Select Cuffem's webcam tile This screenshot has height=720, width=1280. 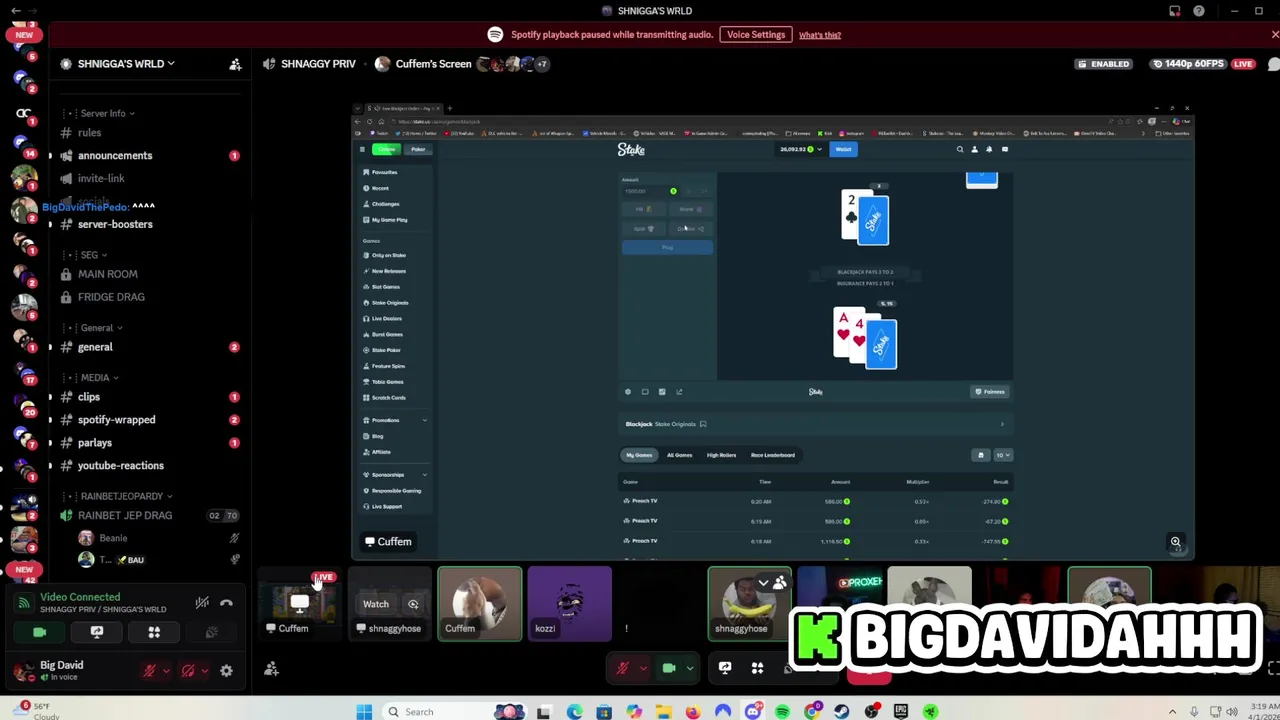click(480, 603)
